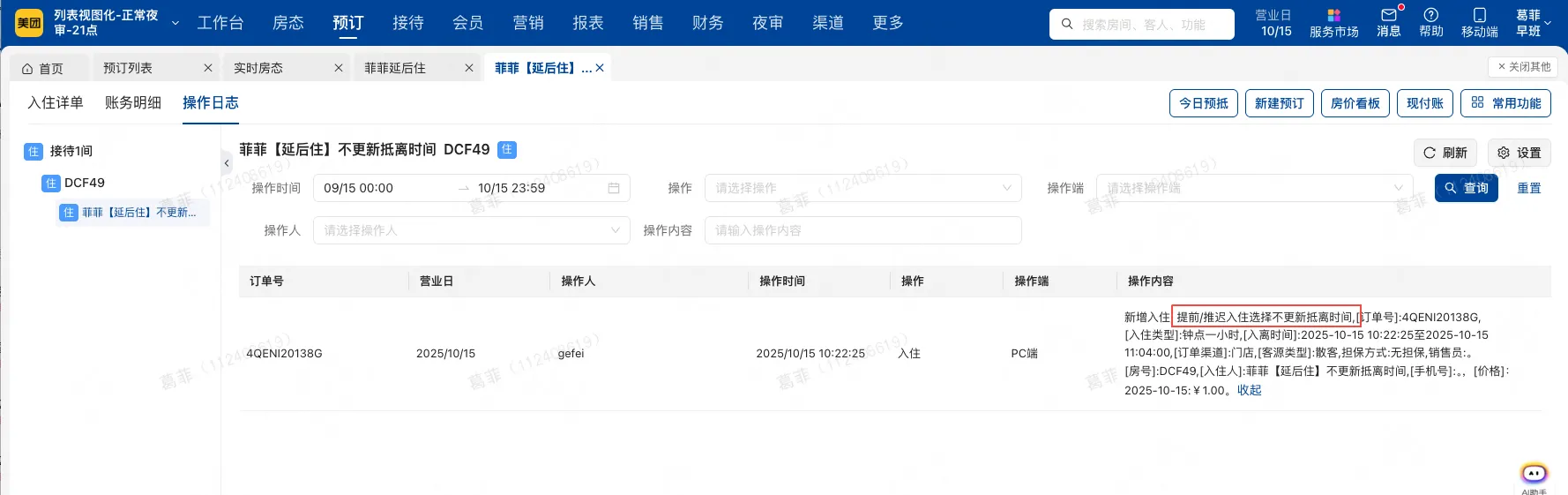
Task: Close the 实时房态 tab
Action: [339, 68]
